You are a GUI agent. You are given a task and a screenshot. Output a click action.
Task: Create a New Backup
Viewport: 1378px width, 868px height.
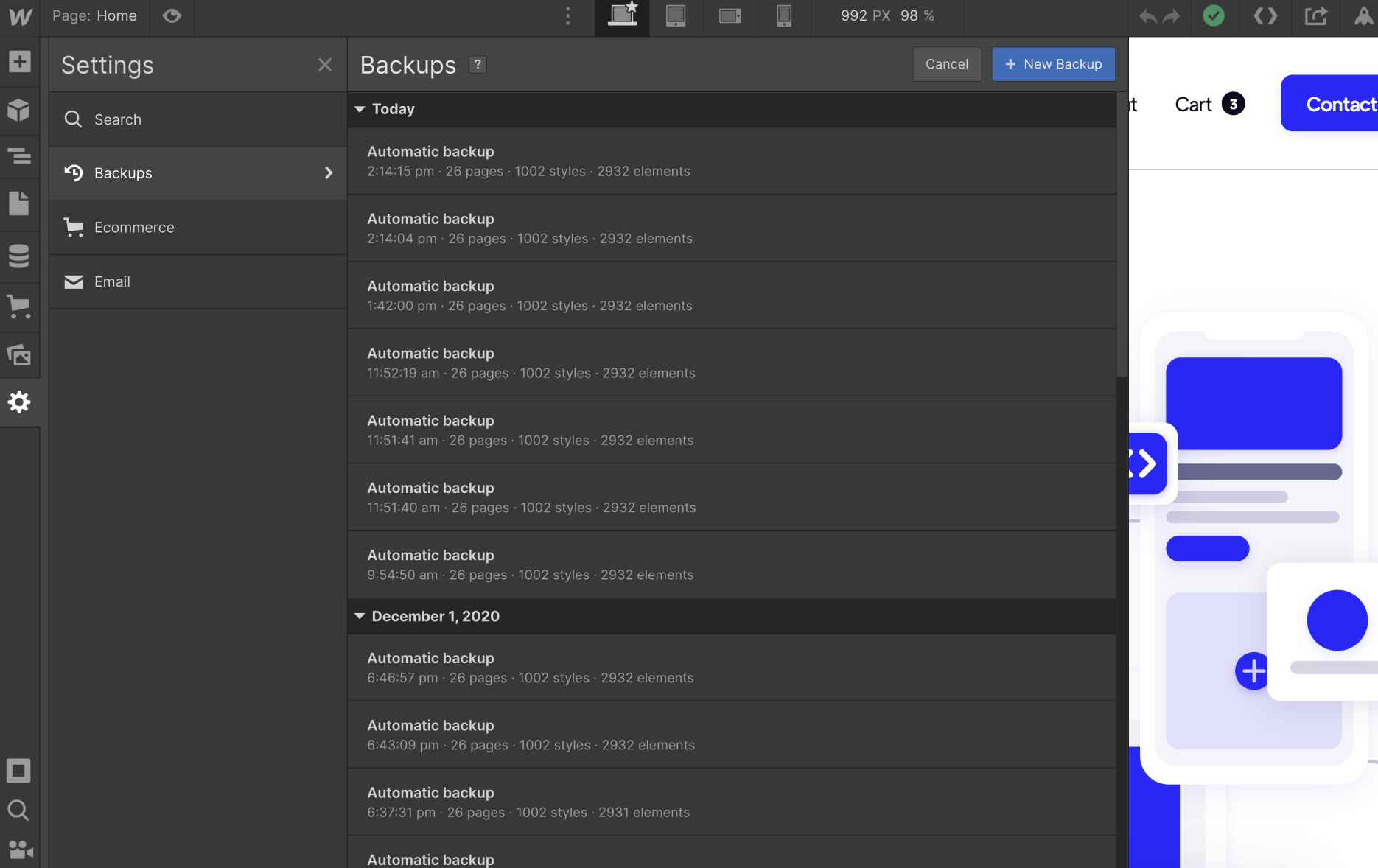tap(1054, 64)
